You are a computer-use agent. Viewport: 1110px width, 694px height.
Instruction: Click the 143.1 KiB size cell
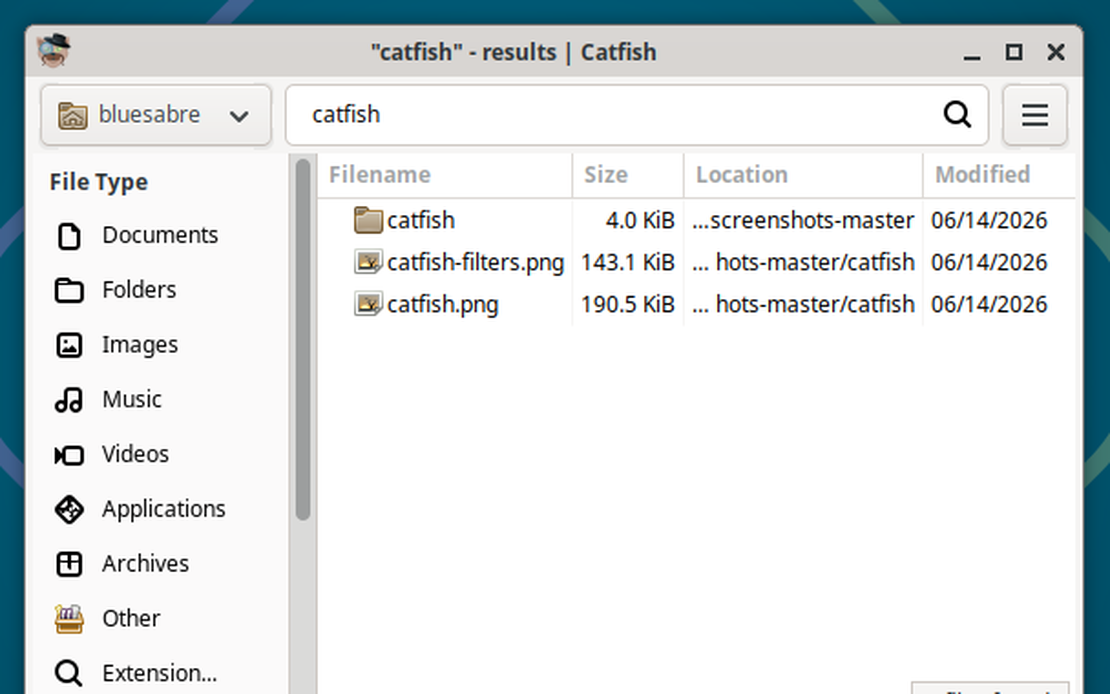pos(628,262)
